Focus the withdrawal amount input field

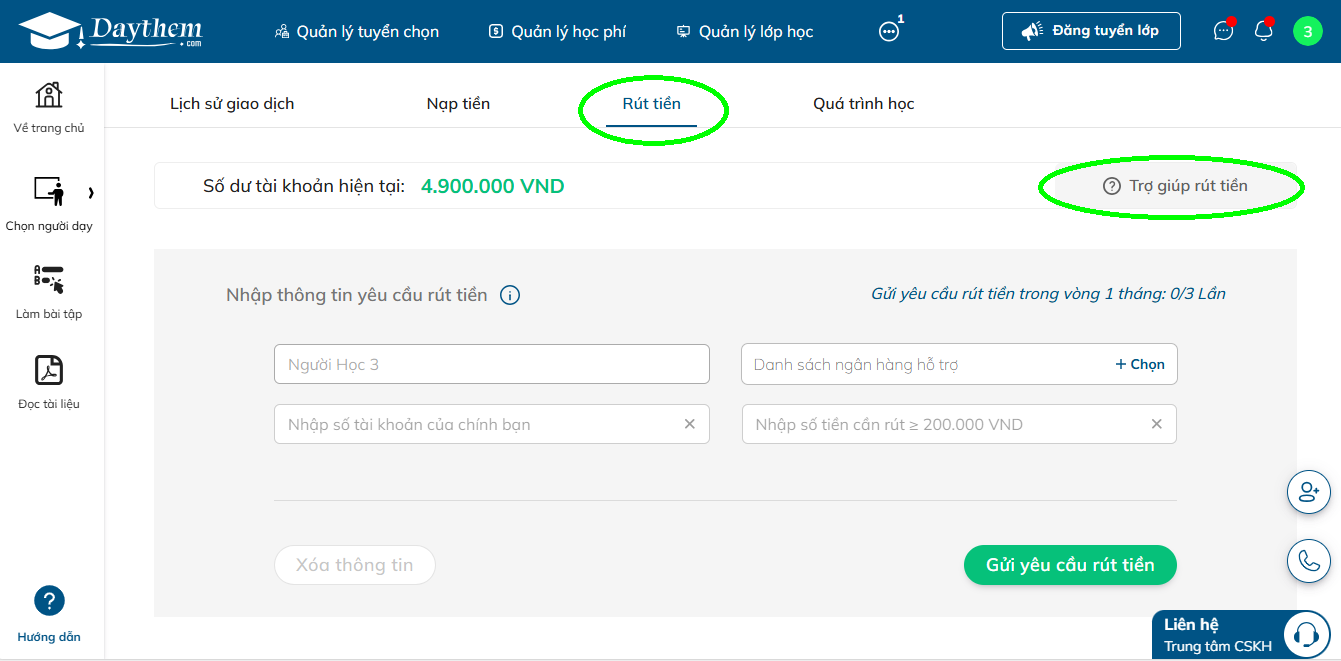(959, 424)
